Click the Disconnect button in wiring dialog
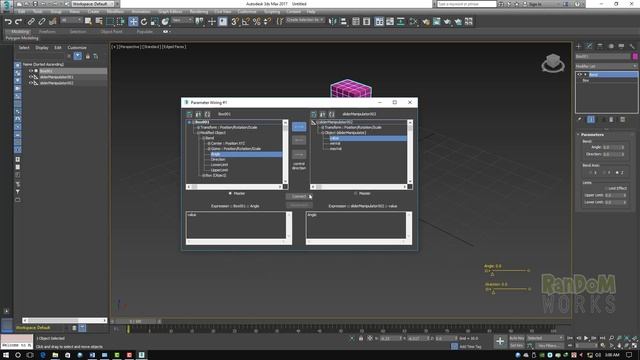Screen dimensions: 640x360 click(299, 205)
